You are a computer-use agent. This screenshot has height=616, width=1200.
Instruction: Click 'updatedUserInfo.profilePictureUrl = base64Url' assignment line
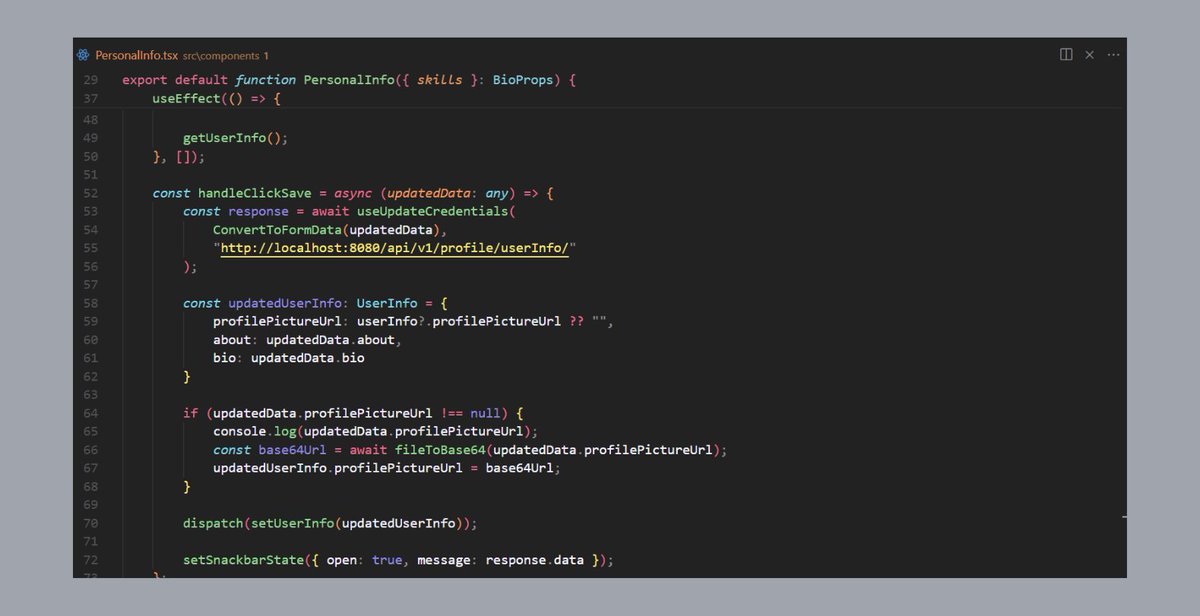click(387, 468)
